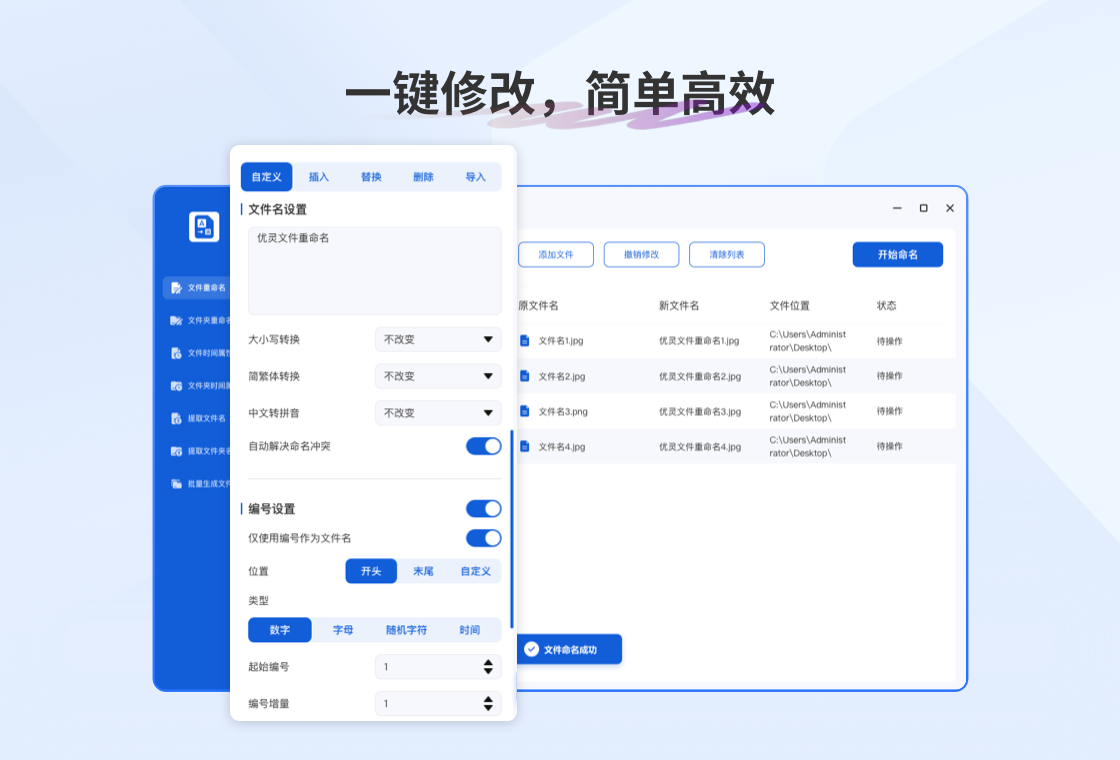Increase 起始编号 with the stepper arrow
Image resolution: width=1120 pixels, height=760 pixels.
(488, 661)
